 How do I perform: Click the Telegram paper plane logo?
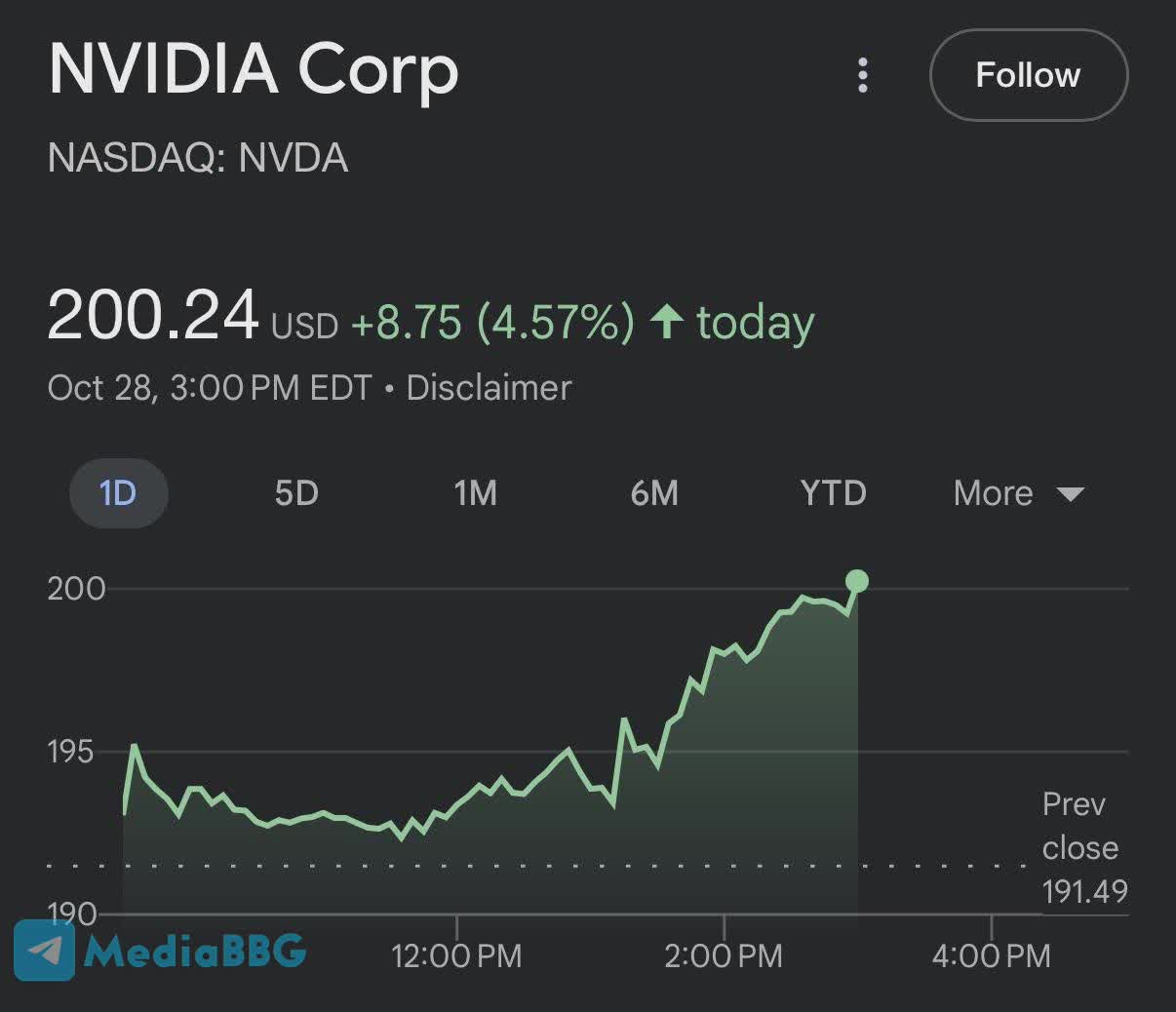(x=45, y=950)
